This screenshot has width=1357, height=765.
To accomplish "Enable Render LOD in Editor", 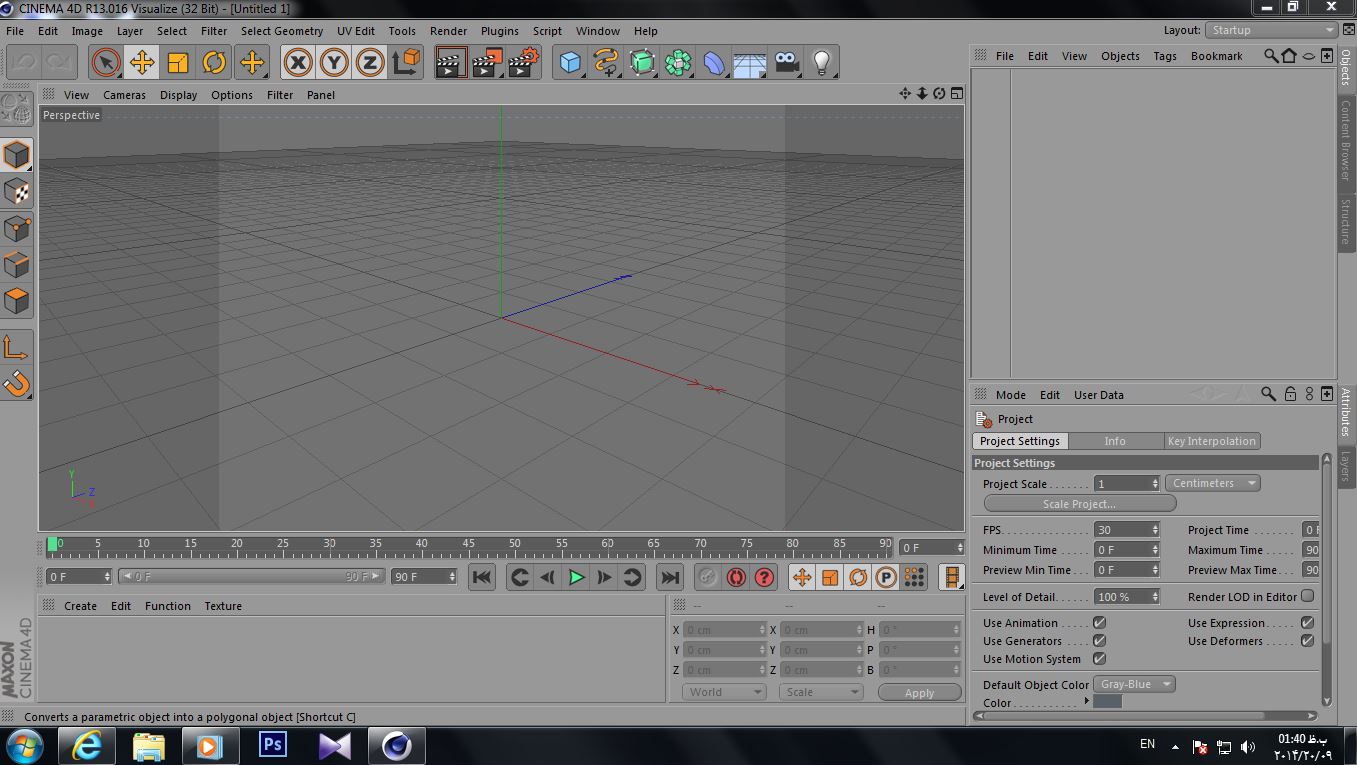I will [1307, 596].
